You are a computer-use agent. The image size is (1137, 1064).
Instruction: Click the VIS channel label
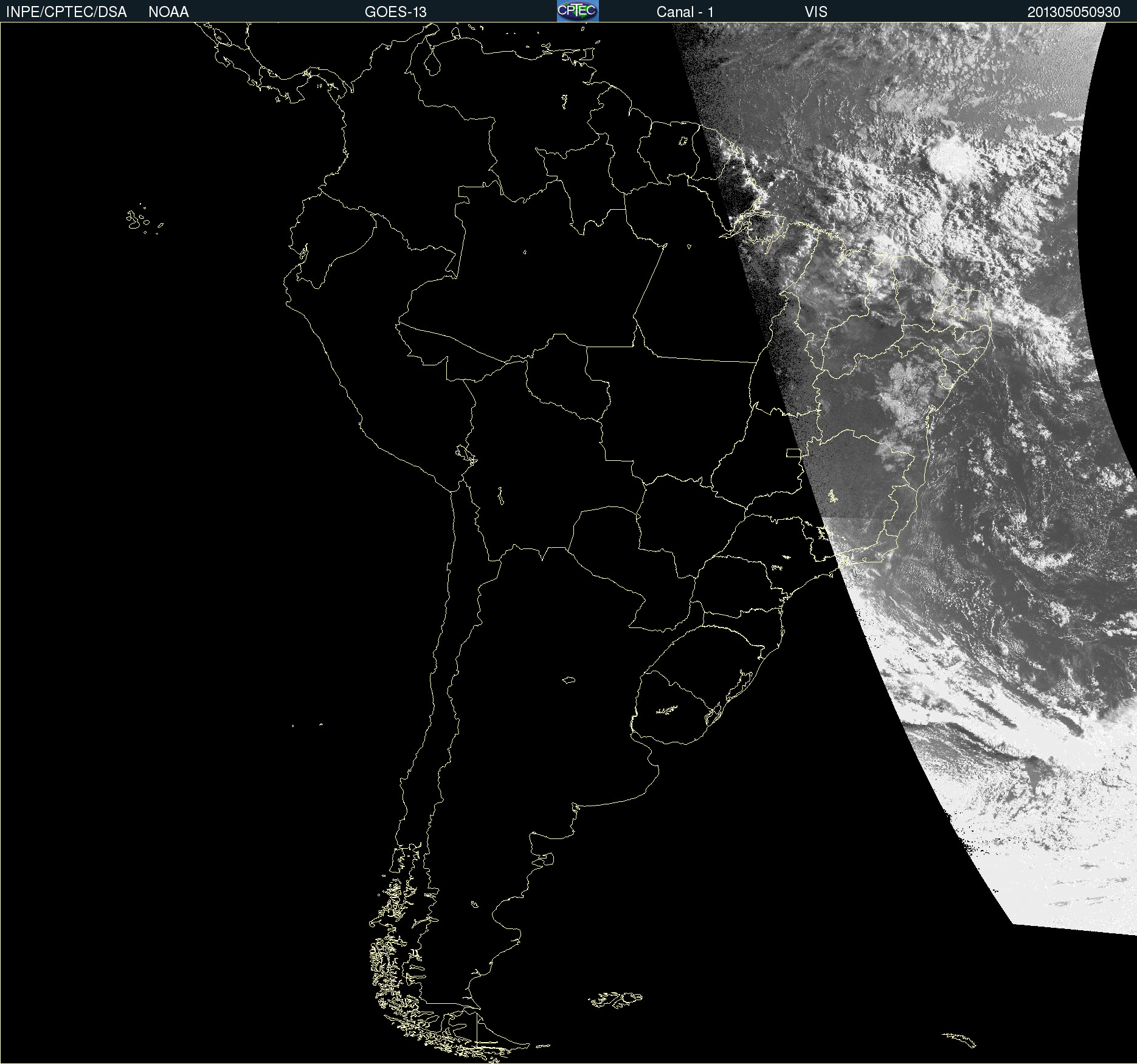[816, 12]
